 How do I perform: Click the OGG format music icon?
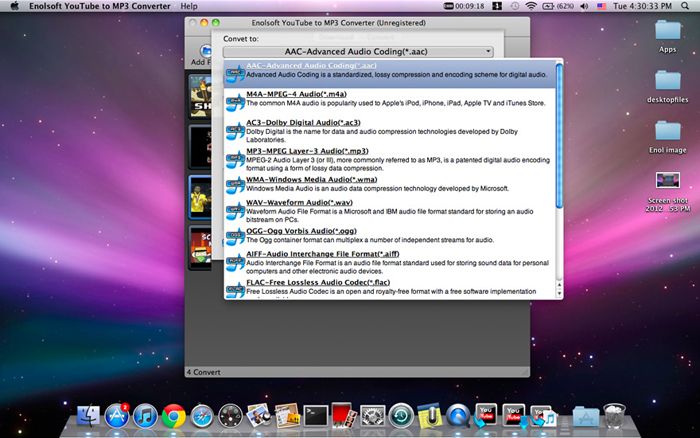[235, 237]
